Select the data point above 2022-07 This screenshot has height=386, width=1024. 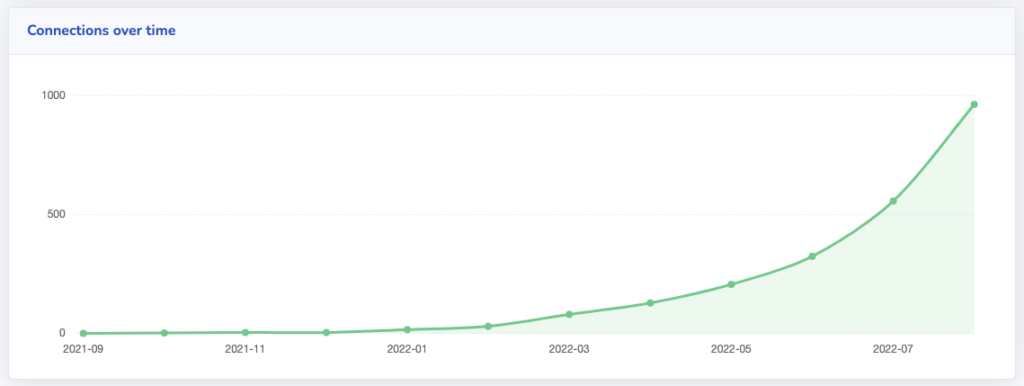click(x=893, y=201)
